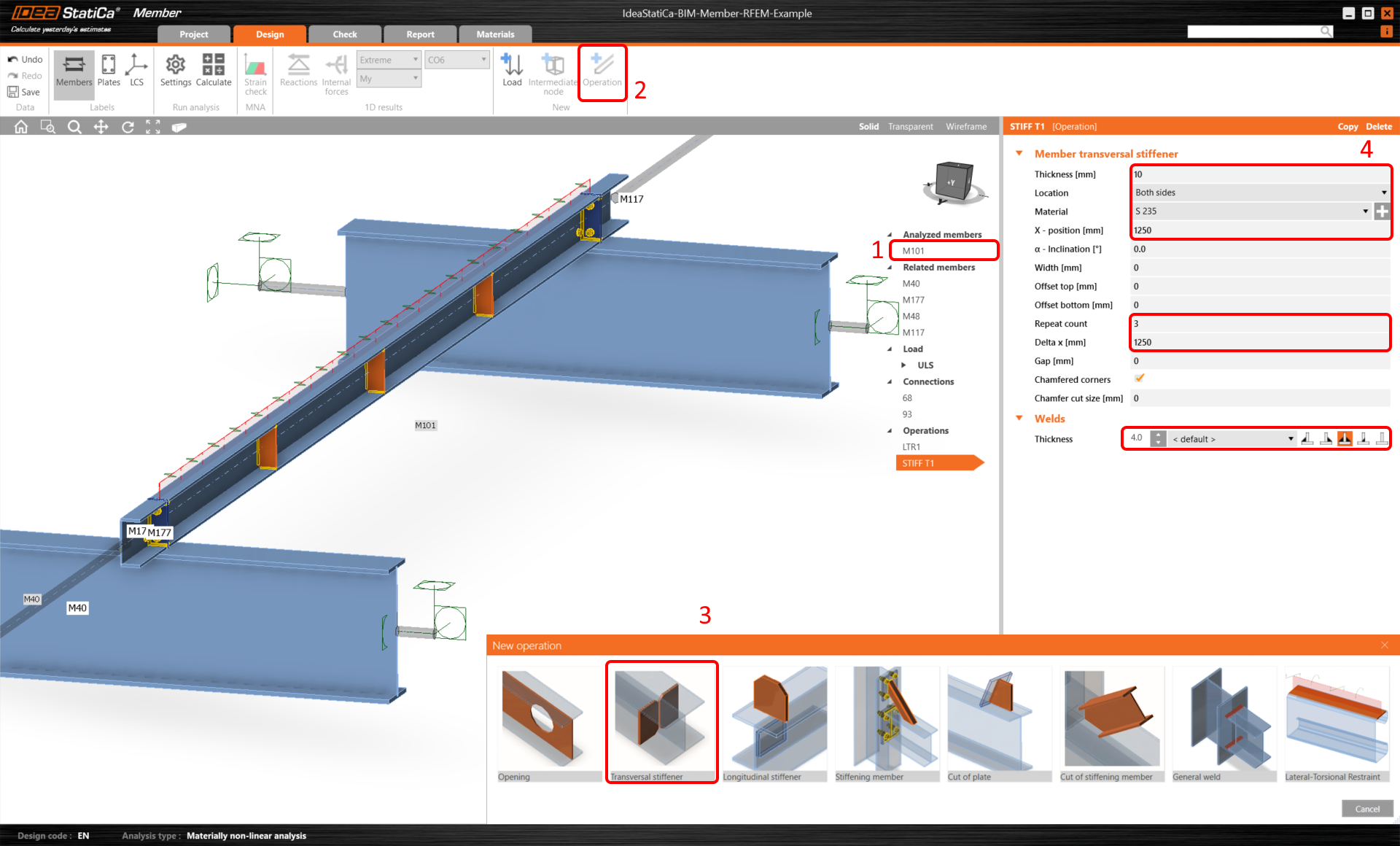This screenshot has width=1400, height=846.
Task: Switch view mode to Transparent
Action: pos(910,127)
